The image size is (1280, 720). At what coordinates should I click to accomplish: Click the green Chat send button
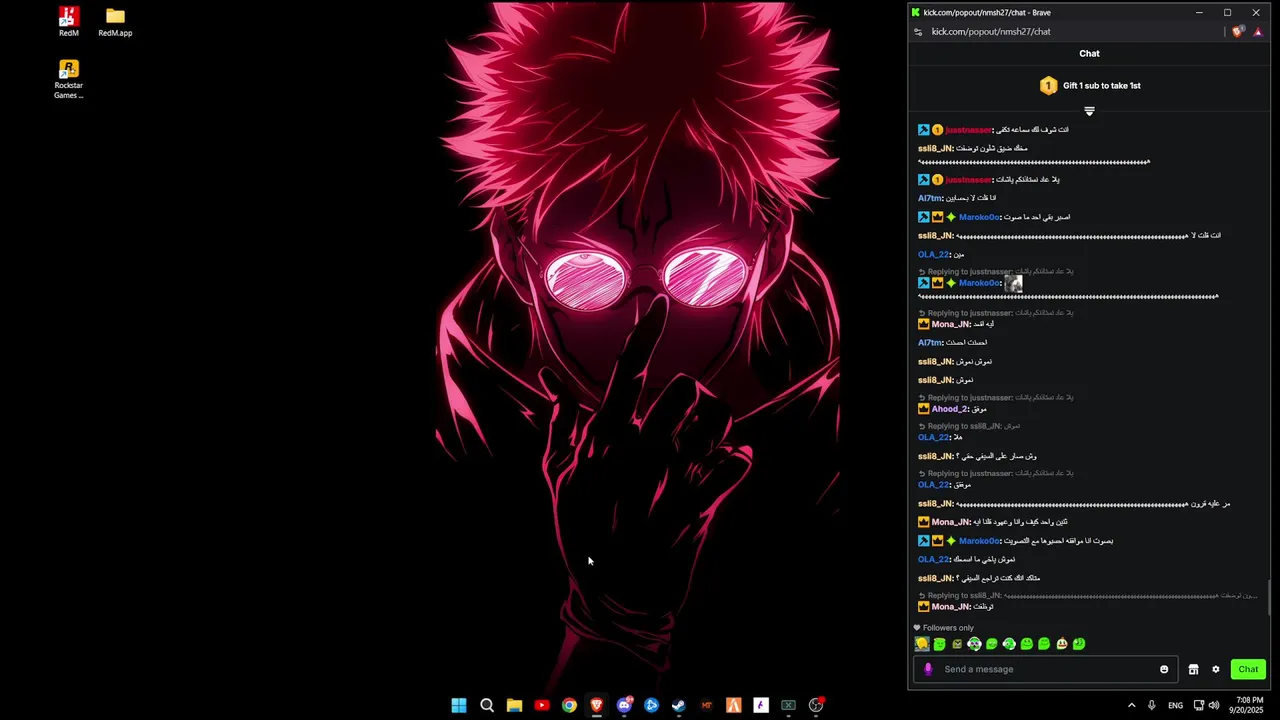point(1248,669)
